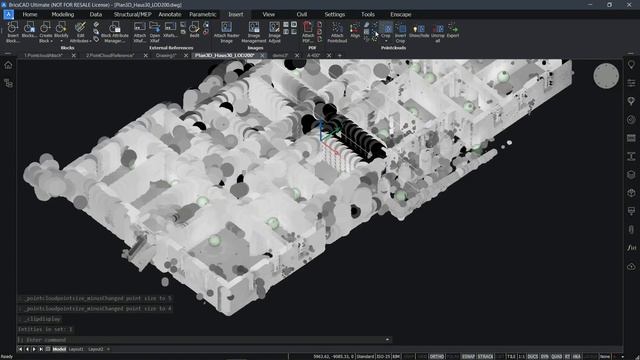Click the Image Adjust tool

274,32
